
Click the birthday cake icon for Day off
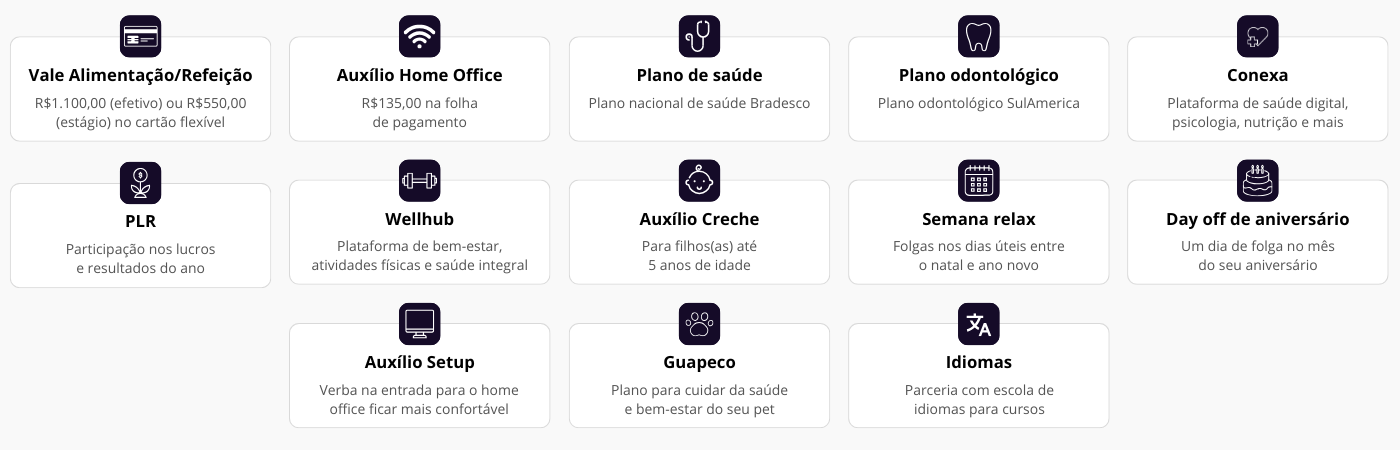[1257, 181]
